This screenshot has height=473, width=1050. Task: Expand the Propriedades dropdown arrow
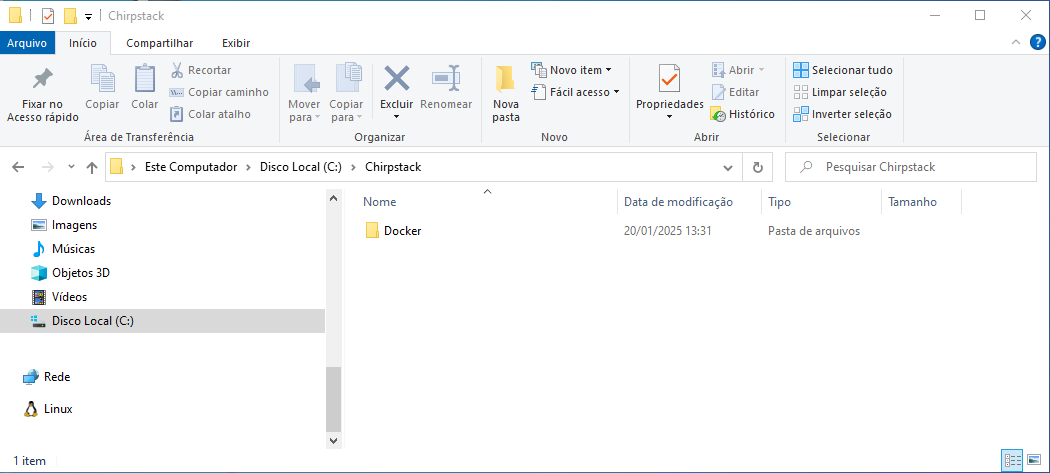coord(670,117)
